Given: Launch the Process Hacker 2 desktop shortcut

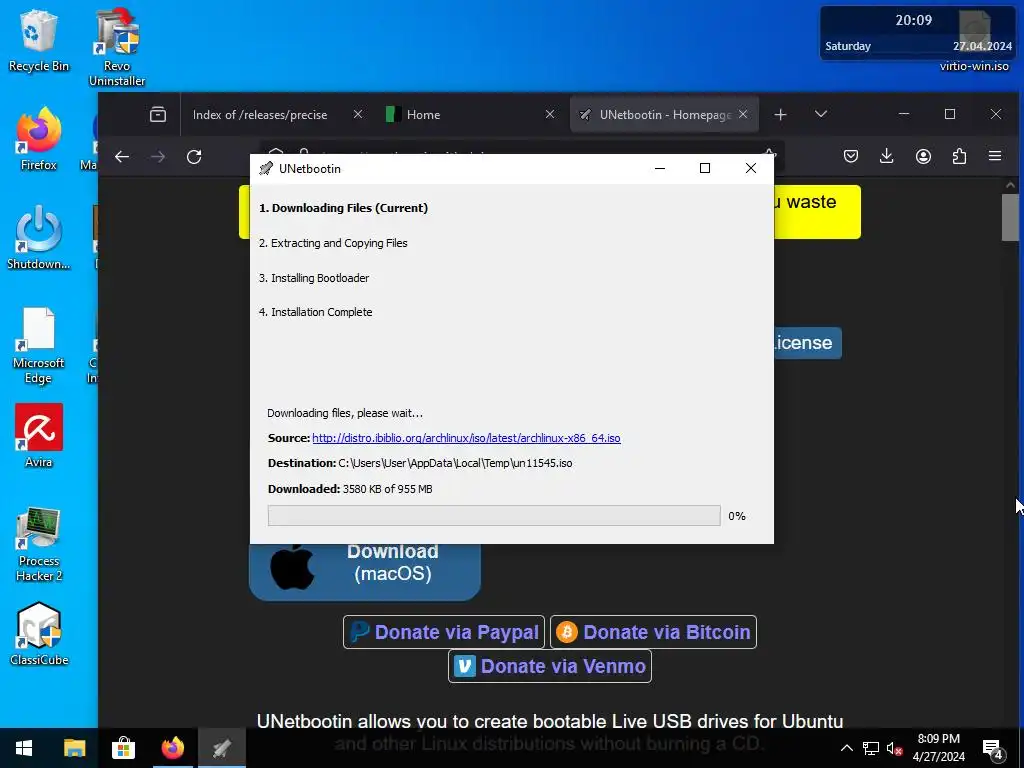Looking at the screenshot, I should (39, 544).
